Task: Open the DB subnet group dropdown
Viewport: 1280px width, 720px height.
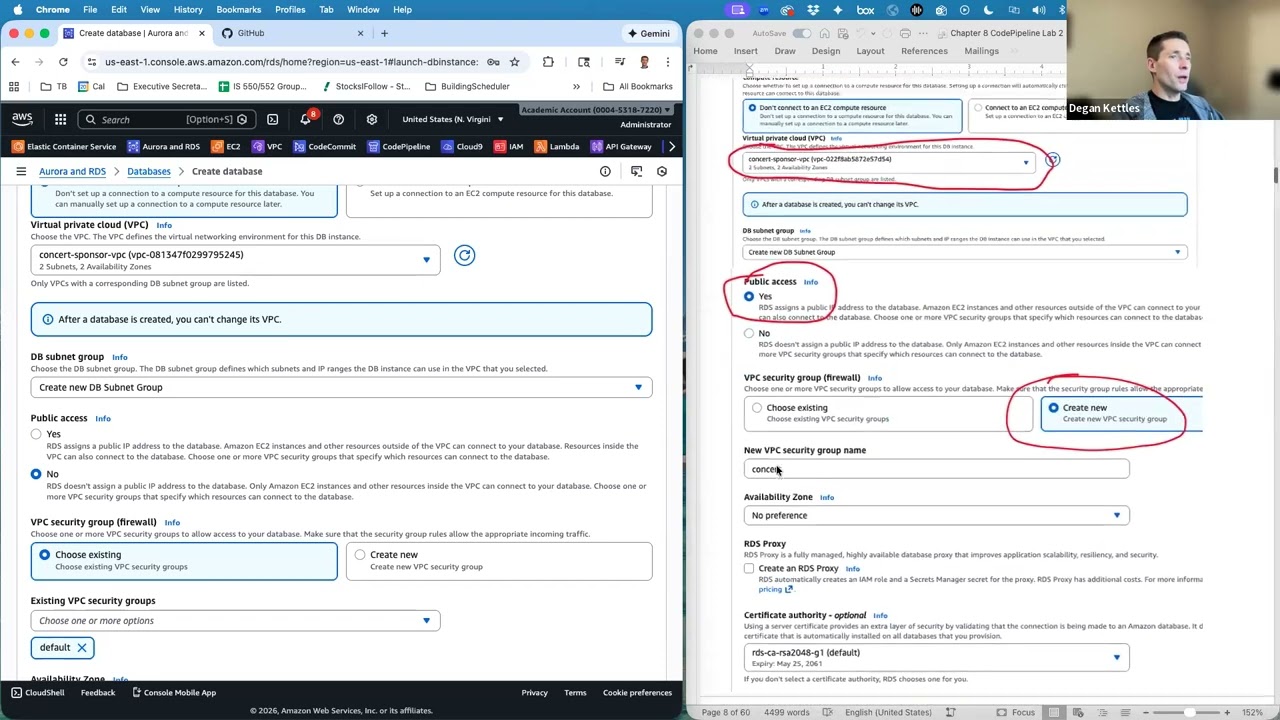Action: (x=341, y=387)
